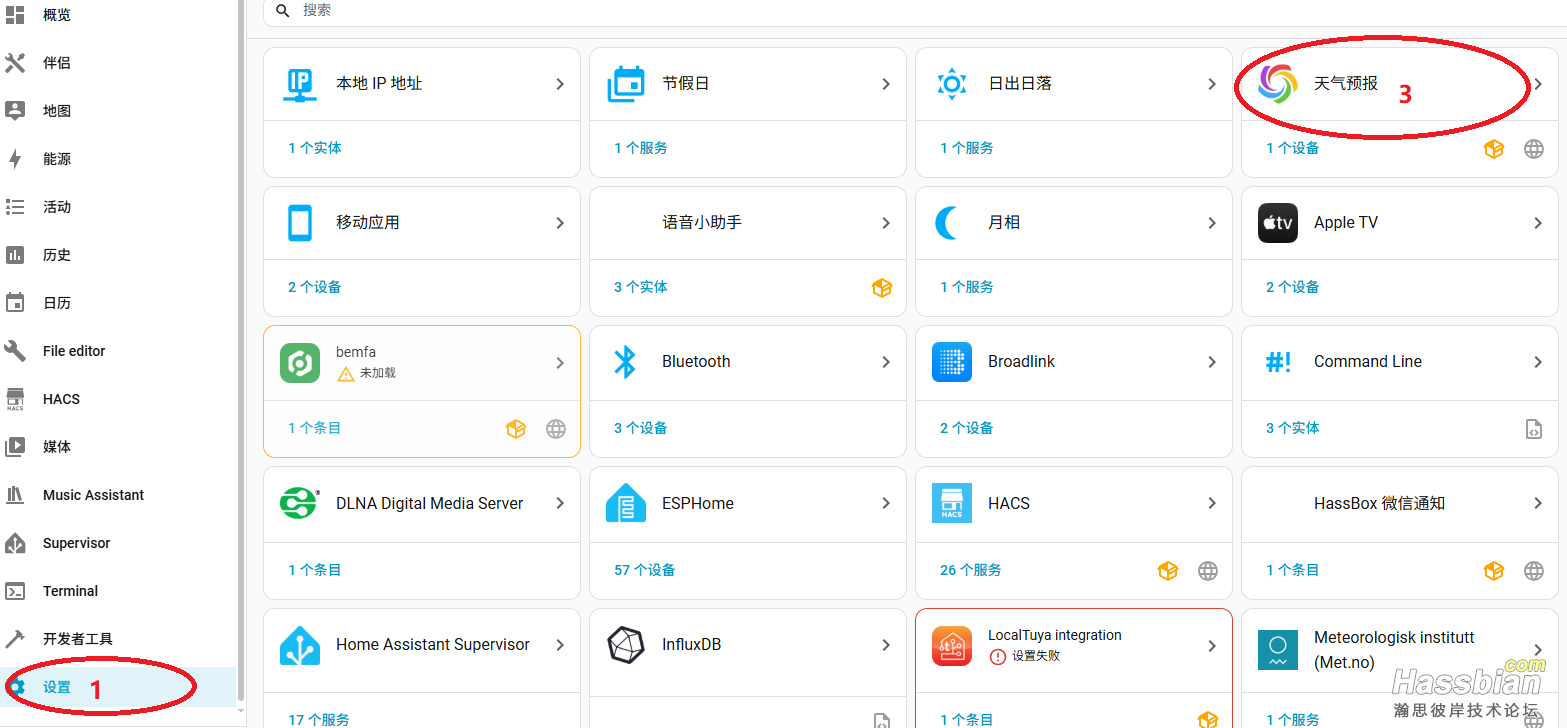Click the LocalTuya integration icon
This screenshot has height=728, width=1567.
[951, 645]
